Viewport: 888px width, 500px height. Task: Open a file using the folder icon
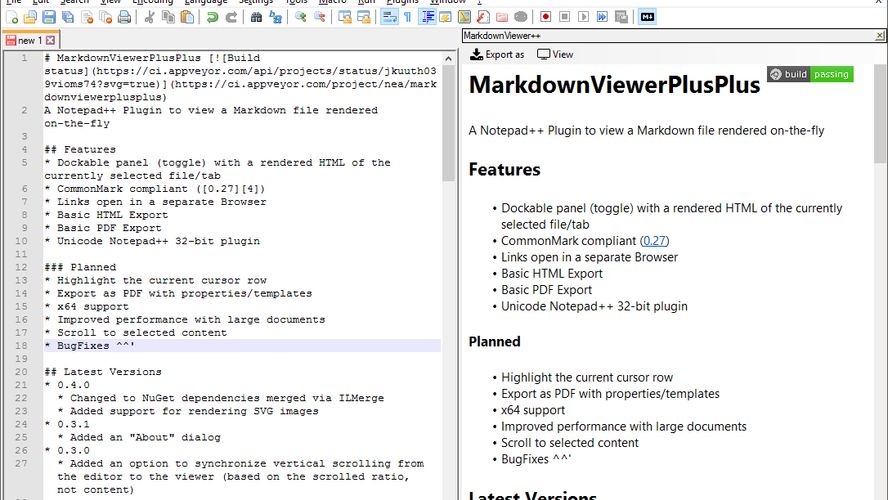pyautogui.click(x=30, y=17)
